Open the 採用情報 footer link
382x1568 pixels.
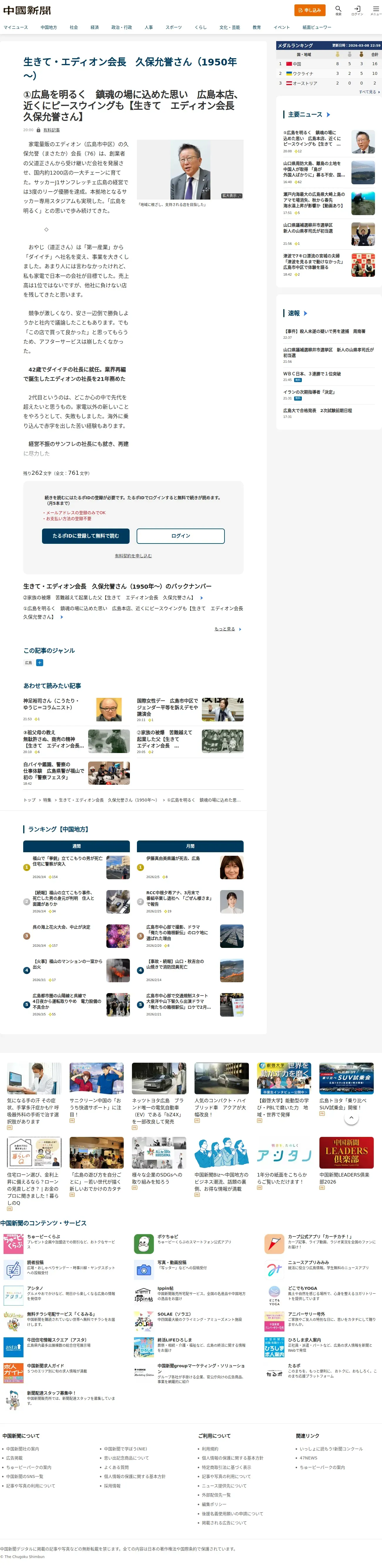click(112, 1486)
